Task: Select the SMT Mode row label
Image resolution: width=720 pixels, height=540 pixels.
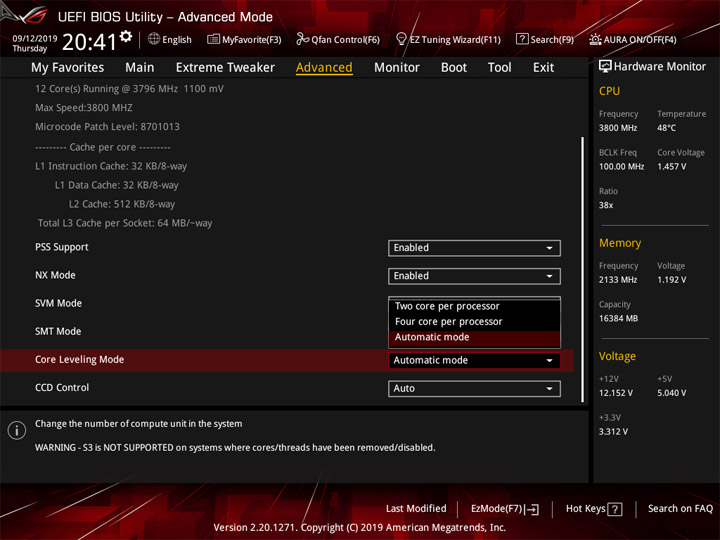Action: (x=58, y=332)
